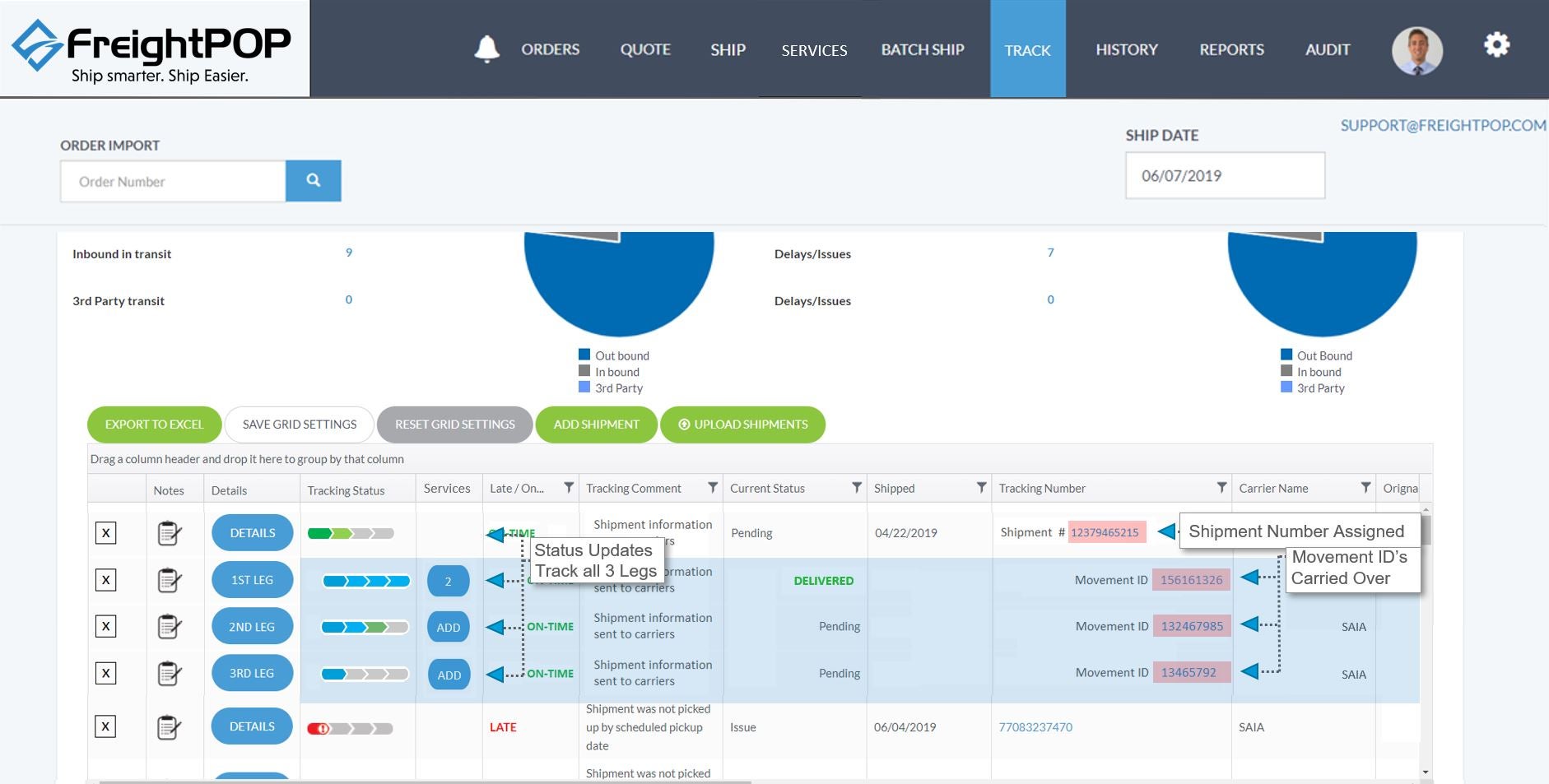The image size is (1549, 784).
Task: Open tracking number 77083237470
Action: click(x=1035, y=727)
